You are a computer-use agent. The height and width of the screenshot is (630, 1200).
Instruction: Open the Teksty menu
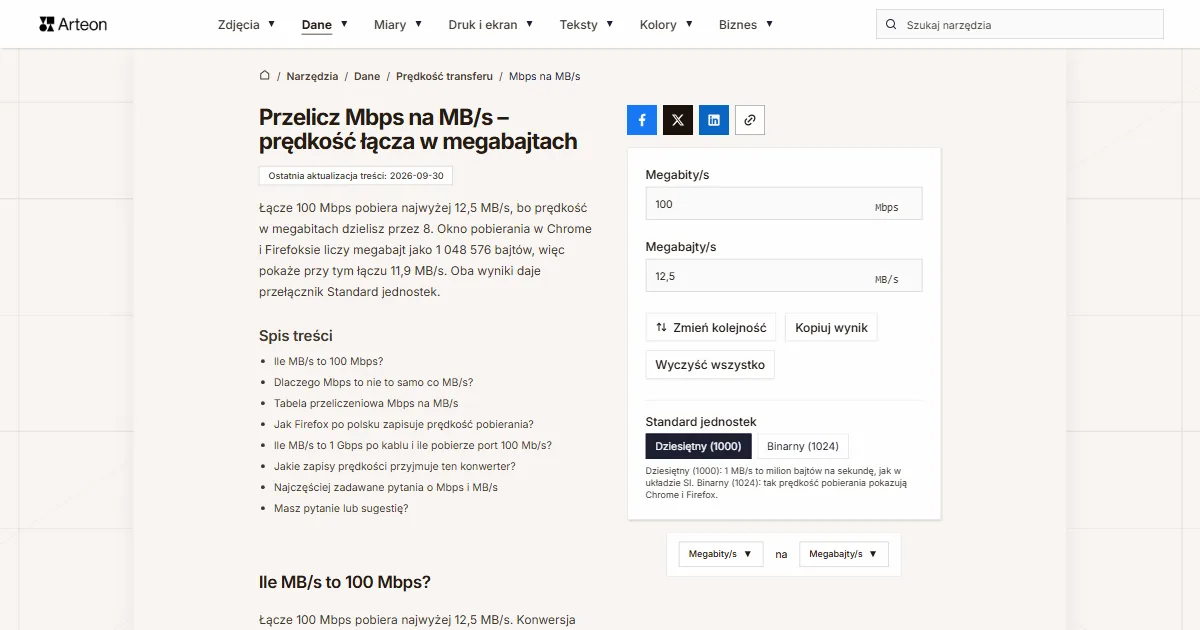pos(587,24)
